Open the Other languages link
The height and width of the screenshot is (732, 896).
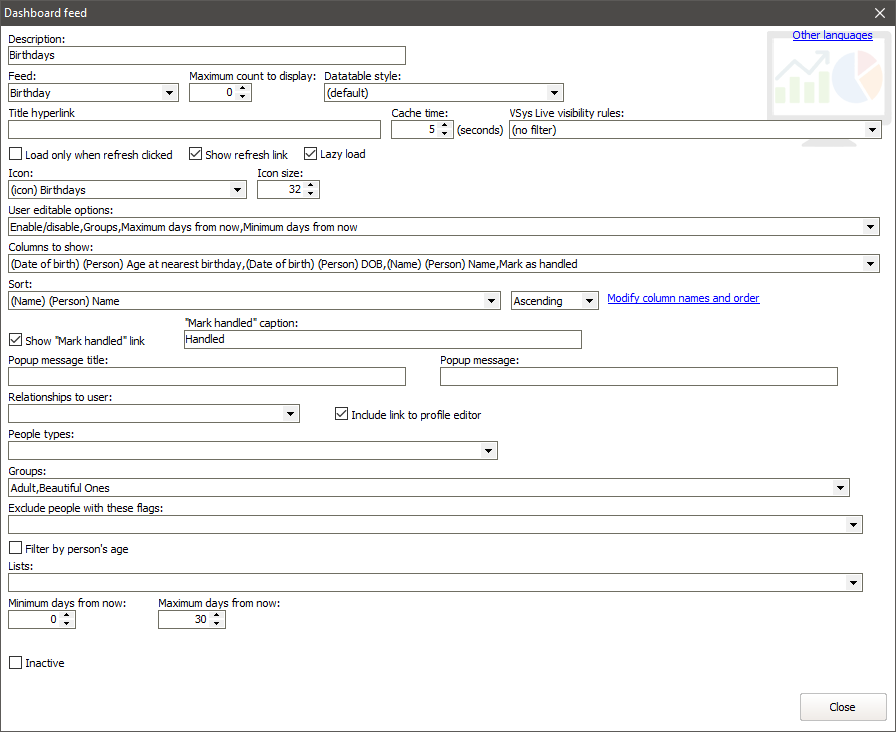coord(832,35)
